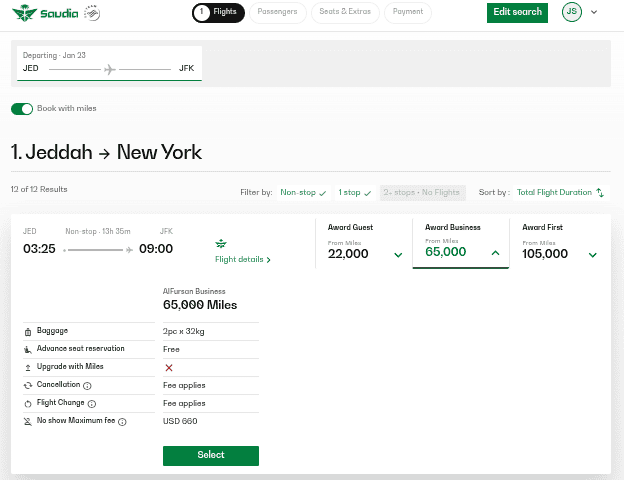Click the Advance seat reservation icon

(28, 349)
